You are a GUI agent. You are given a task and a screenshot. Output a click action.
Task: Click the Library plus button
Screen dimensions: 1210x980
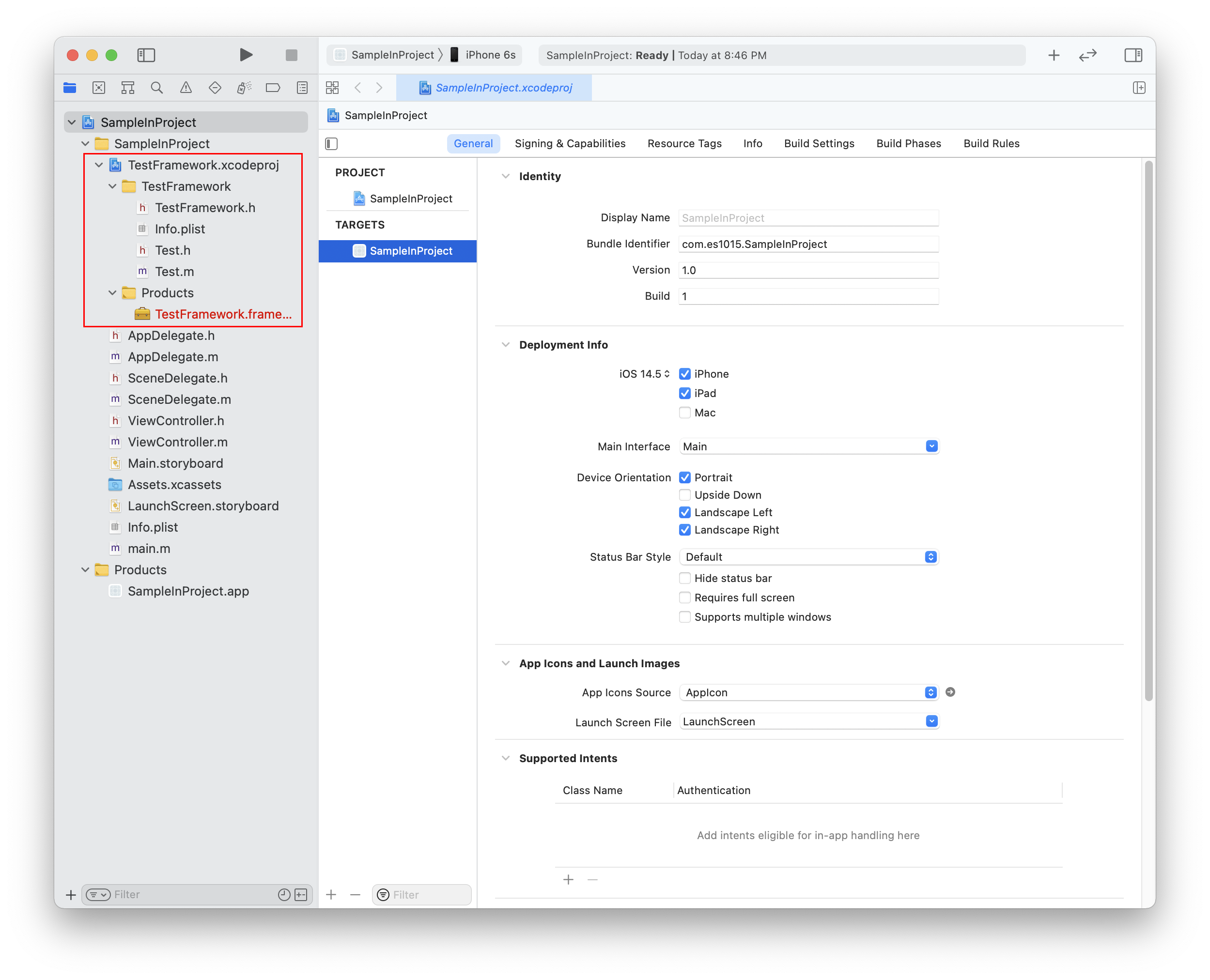pos(1053,55)
